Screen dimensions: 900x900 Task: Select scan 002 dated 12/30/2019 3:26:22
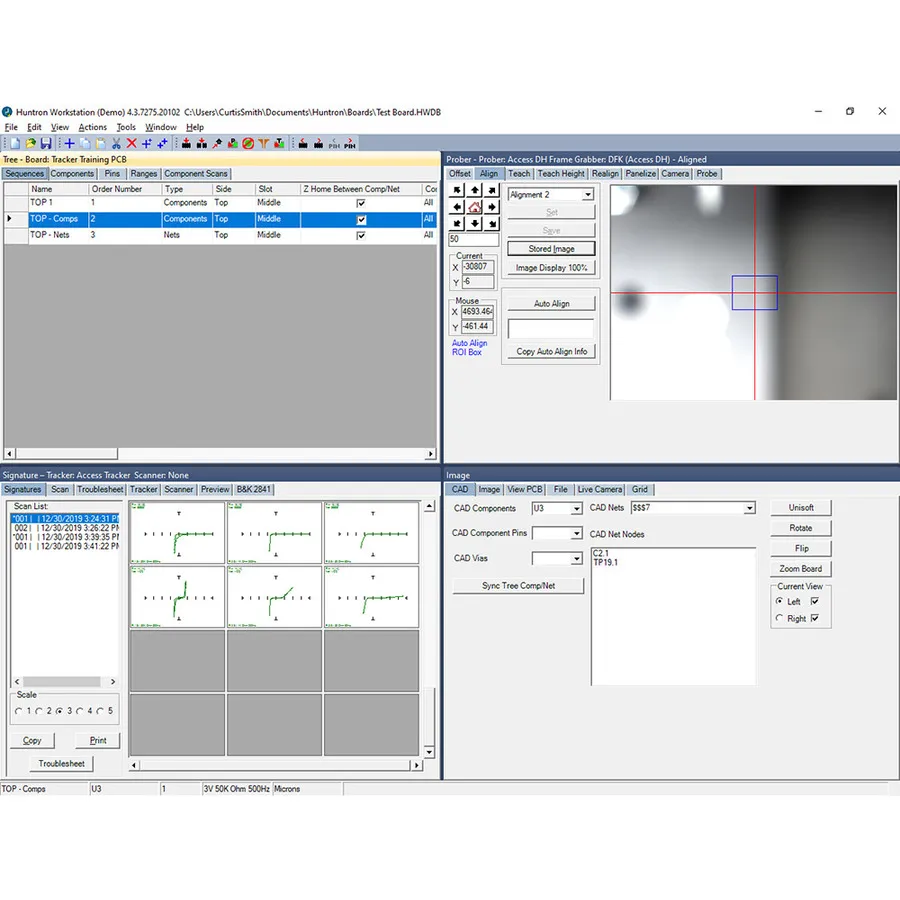[66, 528]
